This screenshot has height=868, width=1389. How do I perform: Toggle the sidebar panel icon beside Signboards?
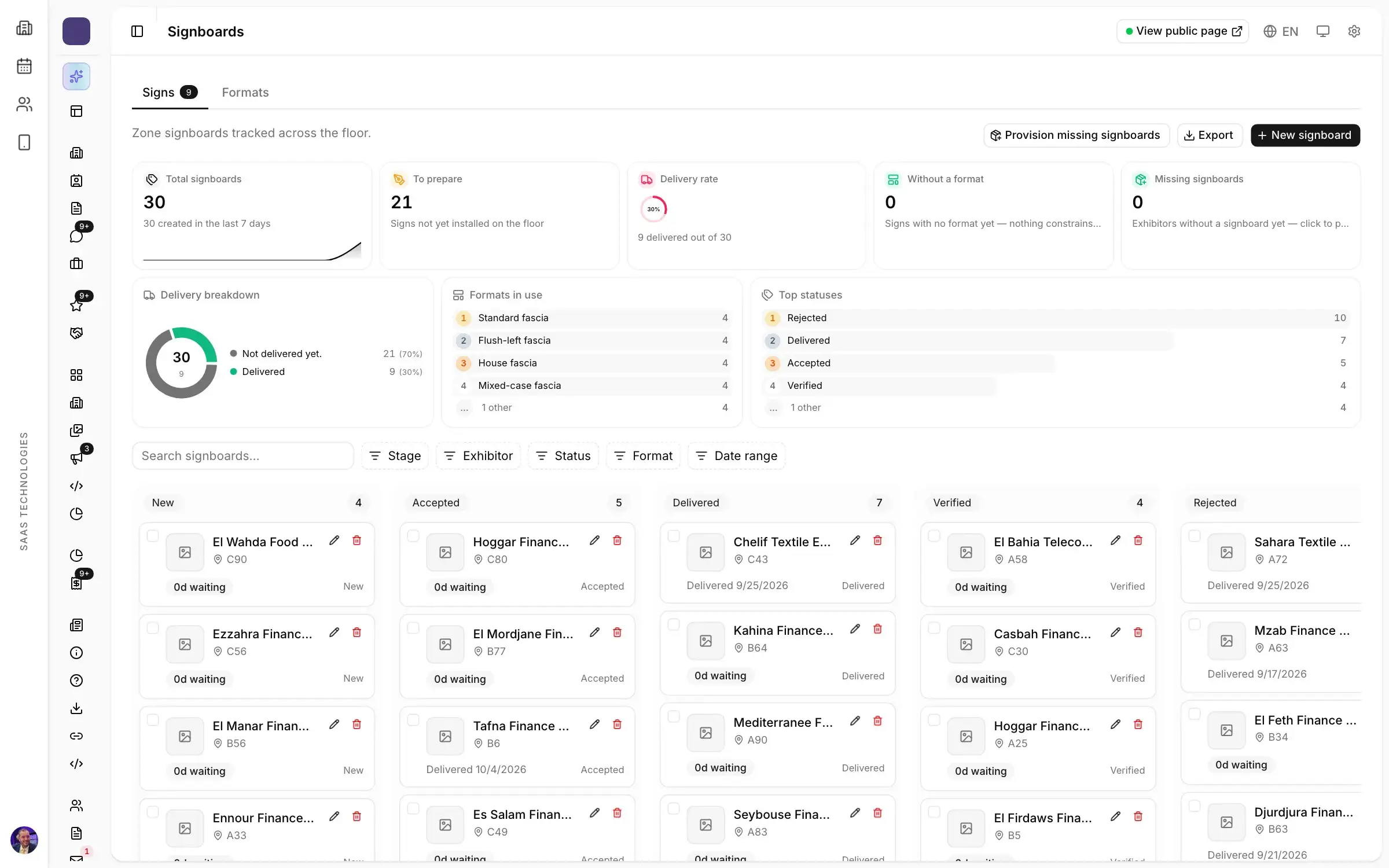pos(137,31)
